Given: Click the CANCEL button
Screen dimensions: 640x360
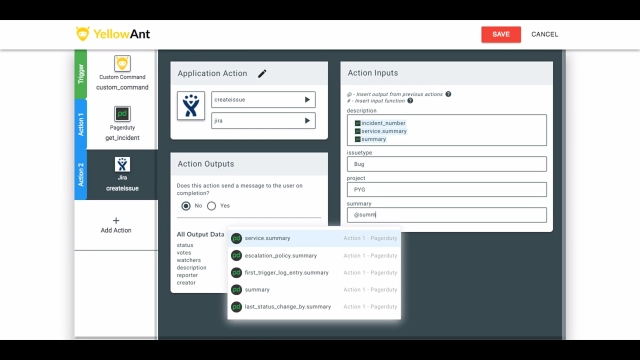Looking at the screenshot, I should (544, 34).
